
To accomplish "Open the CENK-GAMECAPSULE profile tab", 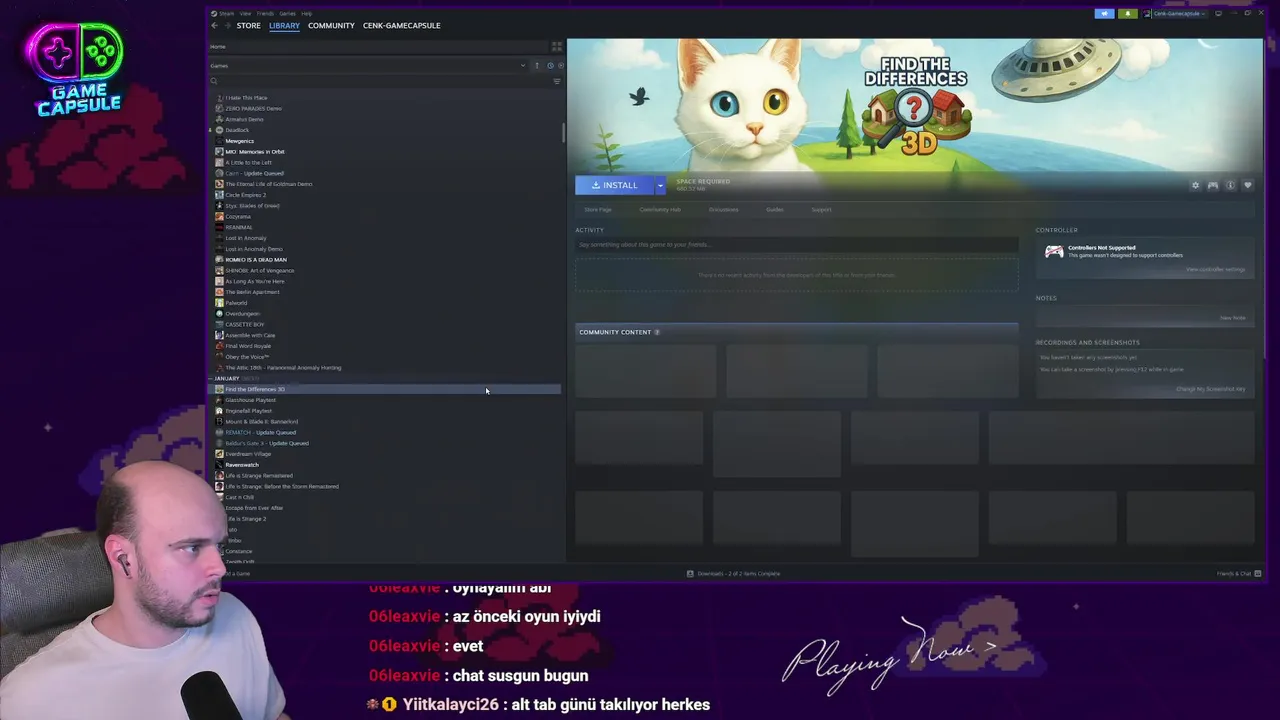I will click(401, 25).
